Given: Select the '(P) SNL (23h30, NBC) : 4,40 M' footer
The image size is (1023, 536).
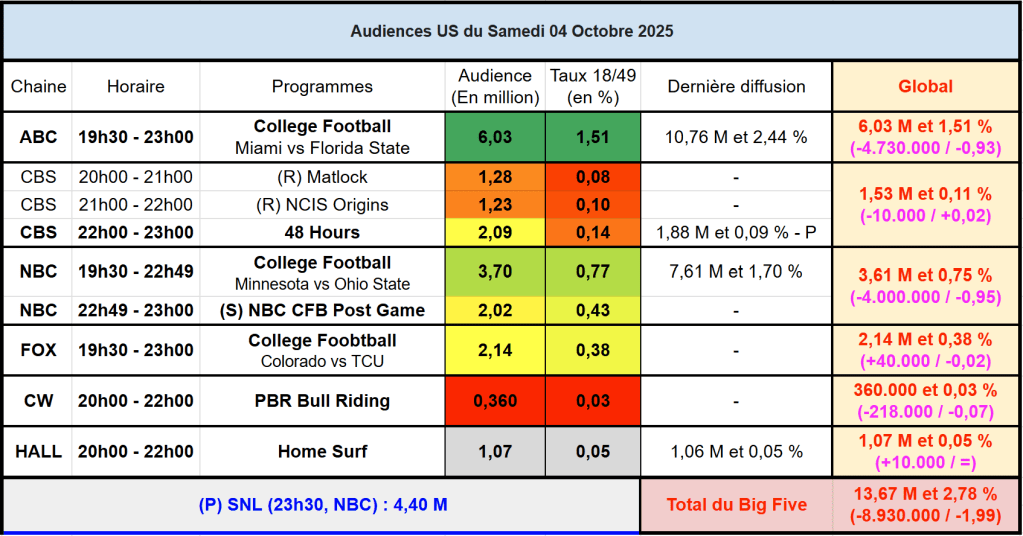Looking at the screenshot, I should tap(322, 506).
